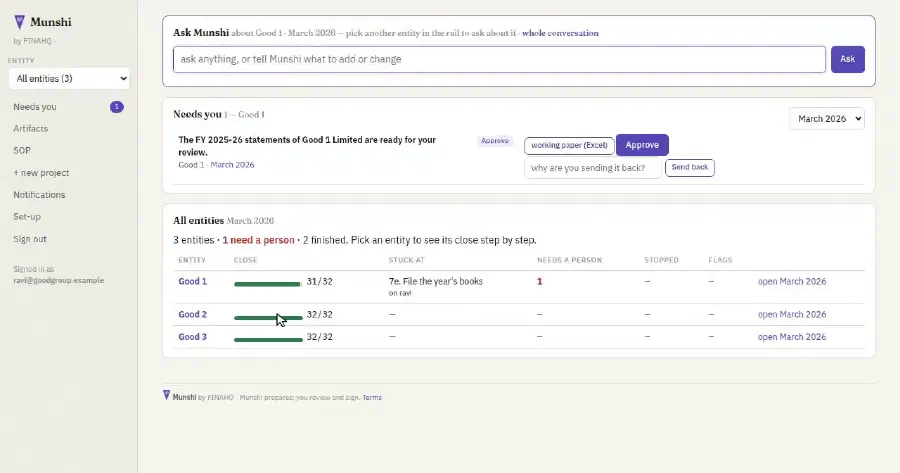Click the red '1' in Needs a person column

pos(539,281)
